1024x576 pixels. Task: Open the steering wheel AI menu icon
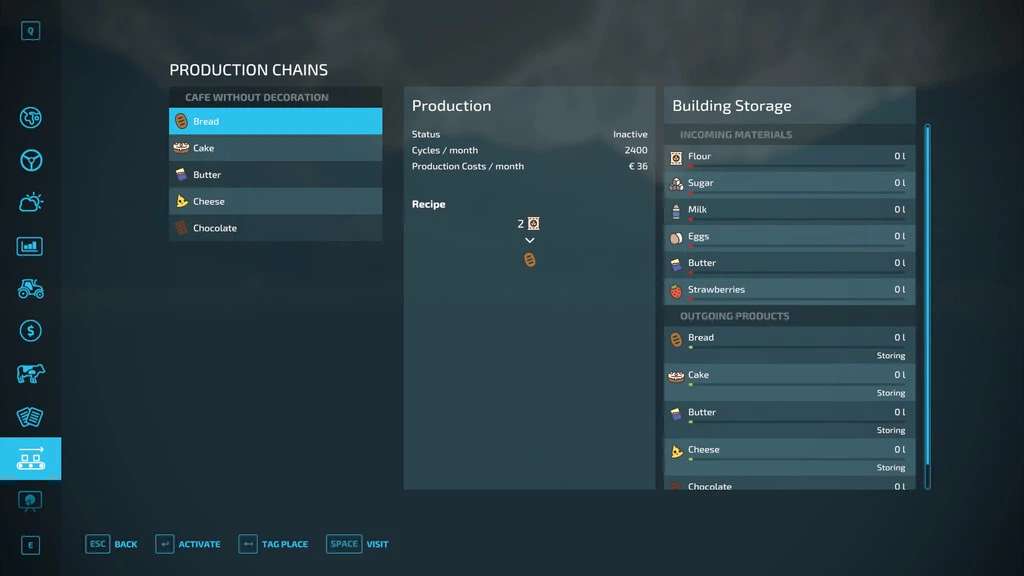pyautogui.click(x=30, y=160)
